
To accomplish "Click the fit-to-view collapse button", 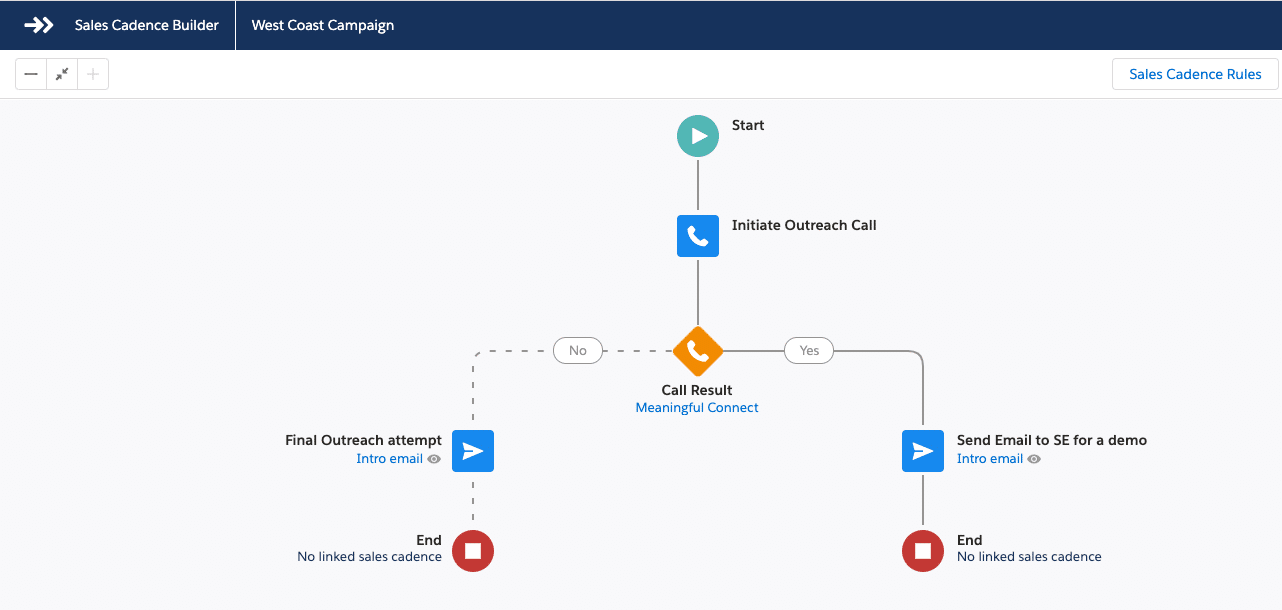I will (62, 74).
